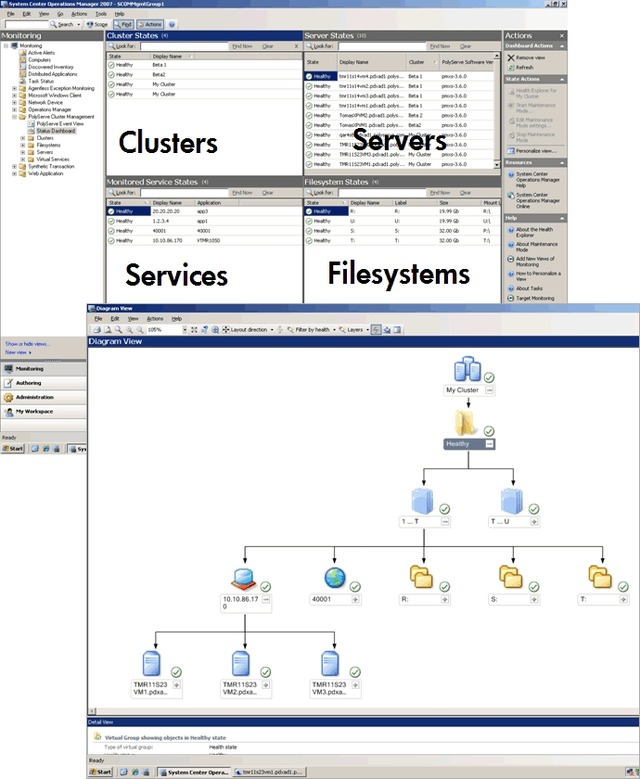Image resolution: width=640 pixels, height=779 pixels.
Task: Open the Layers dropdown in Diagram toolbar
Action: [367, 330]
